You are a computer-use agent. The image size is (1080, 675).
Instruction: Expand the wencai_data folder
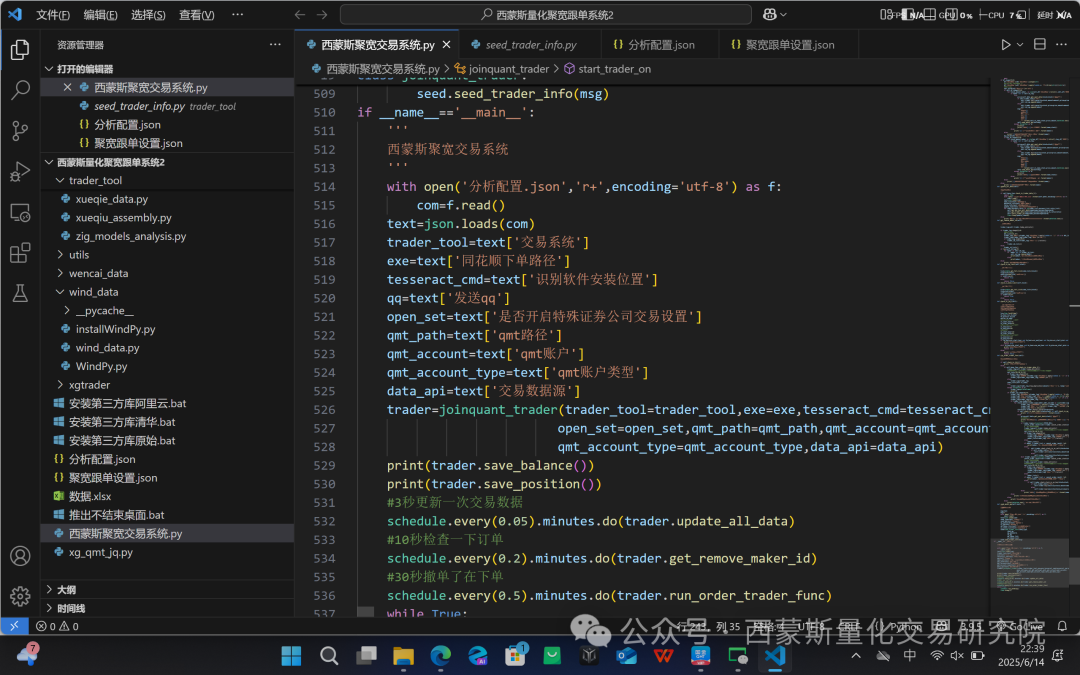pos(61,273)
